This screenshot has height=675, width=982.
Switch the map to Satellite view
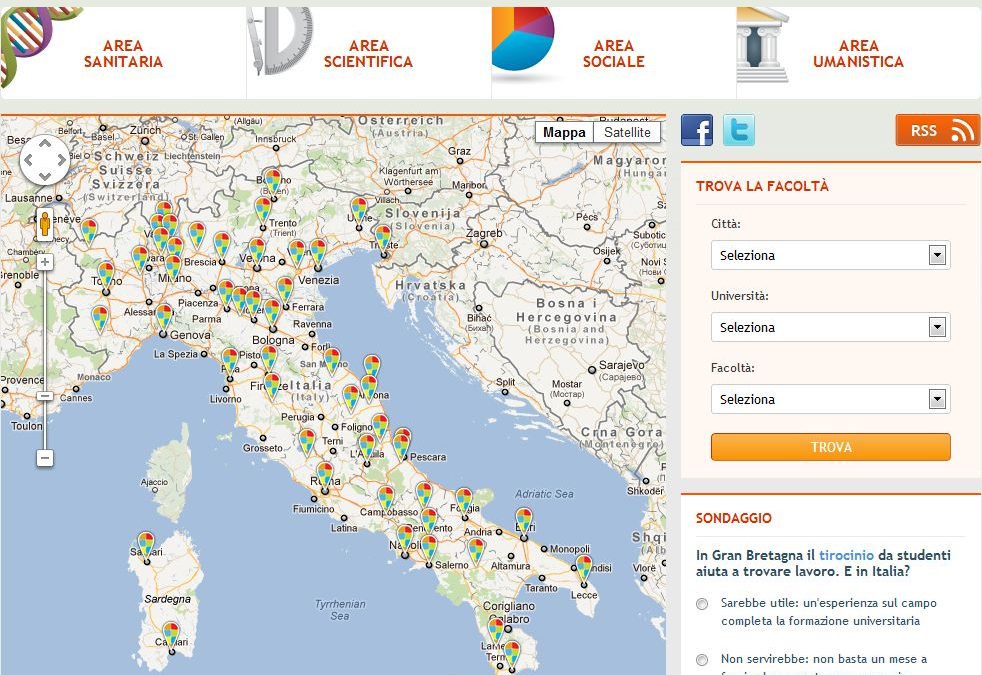click(628, 131)
